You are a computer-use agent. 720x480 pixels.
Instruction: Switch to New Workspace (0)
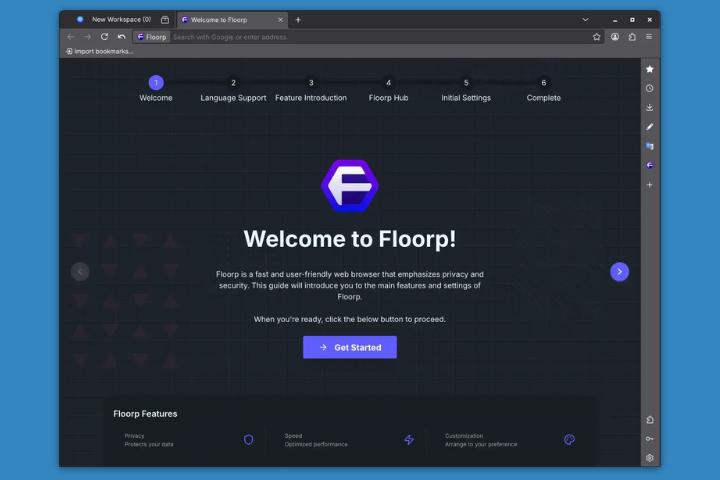(114, 20)
